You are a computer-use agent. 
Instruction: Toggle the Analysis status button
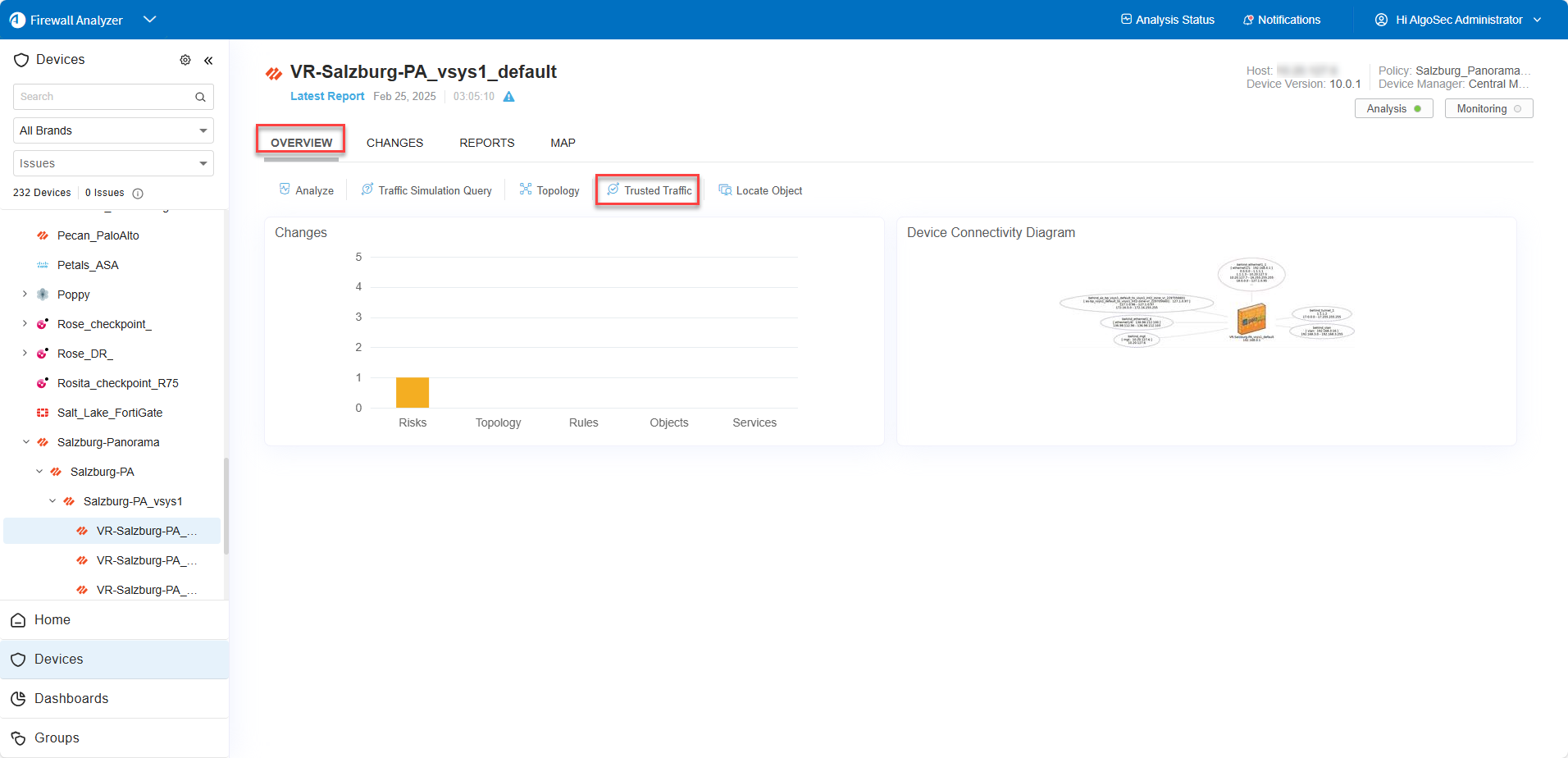[x=1393, y=108]
